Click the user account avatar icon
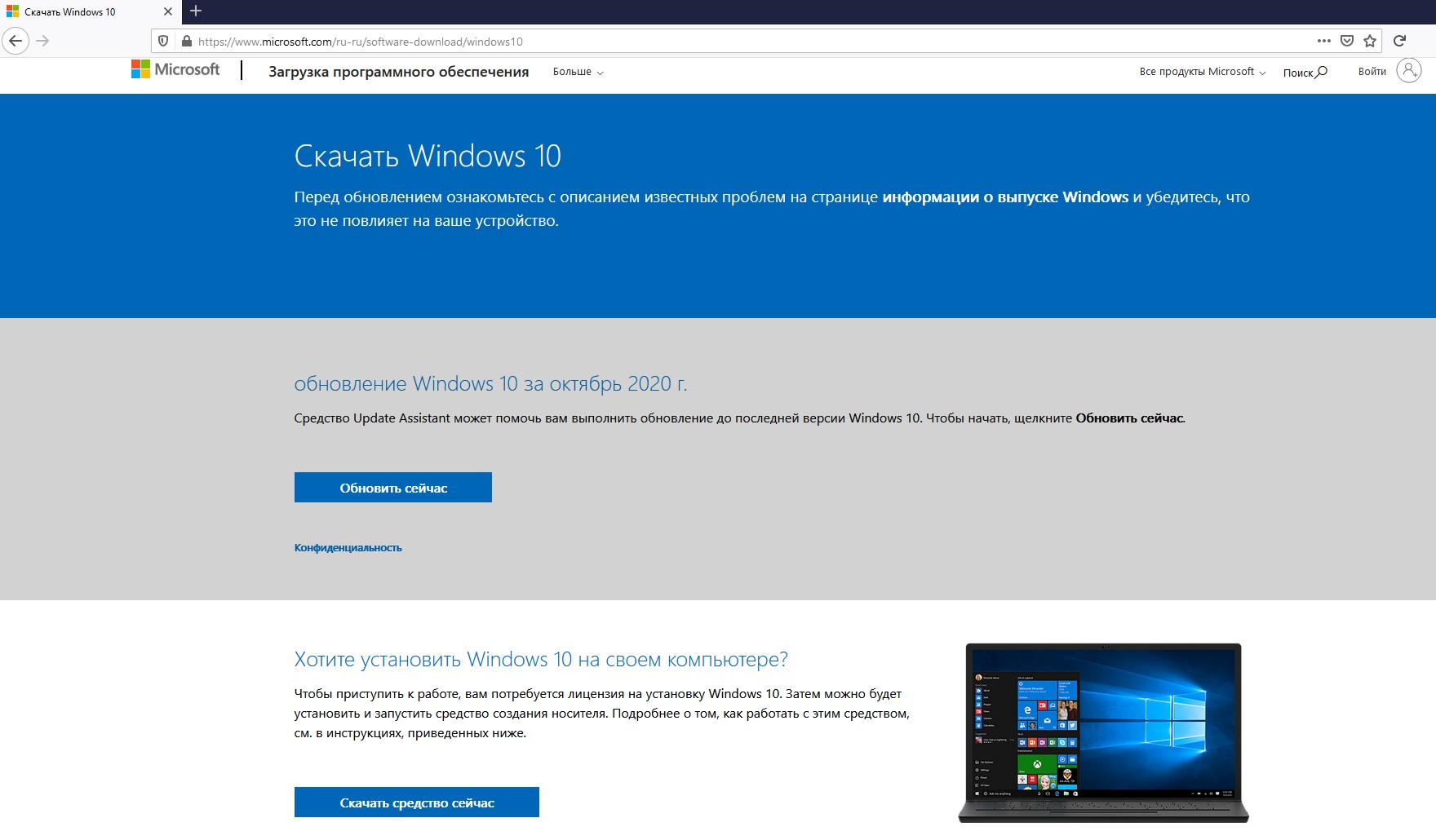The height and width of the screenshot is (840, 1436). click(x=1409, y=71)
